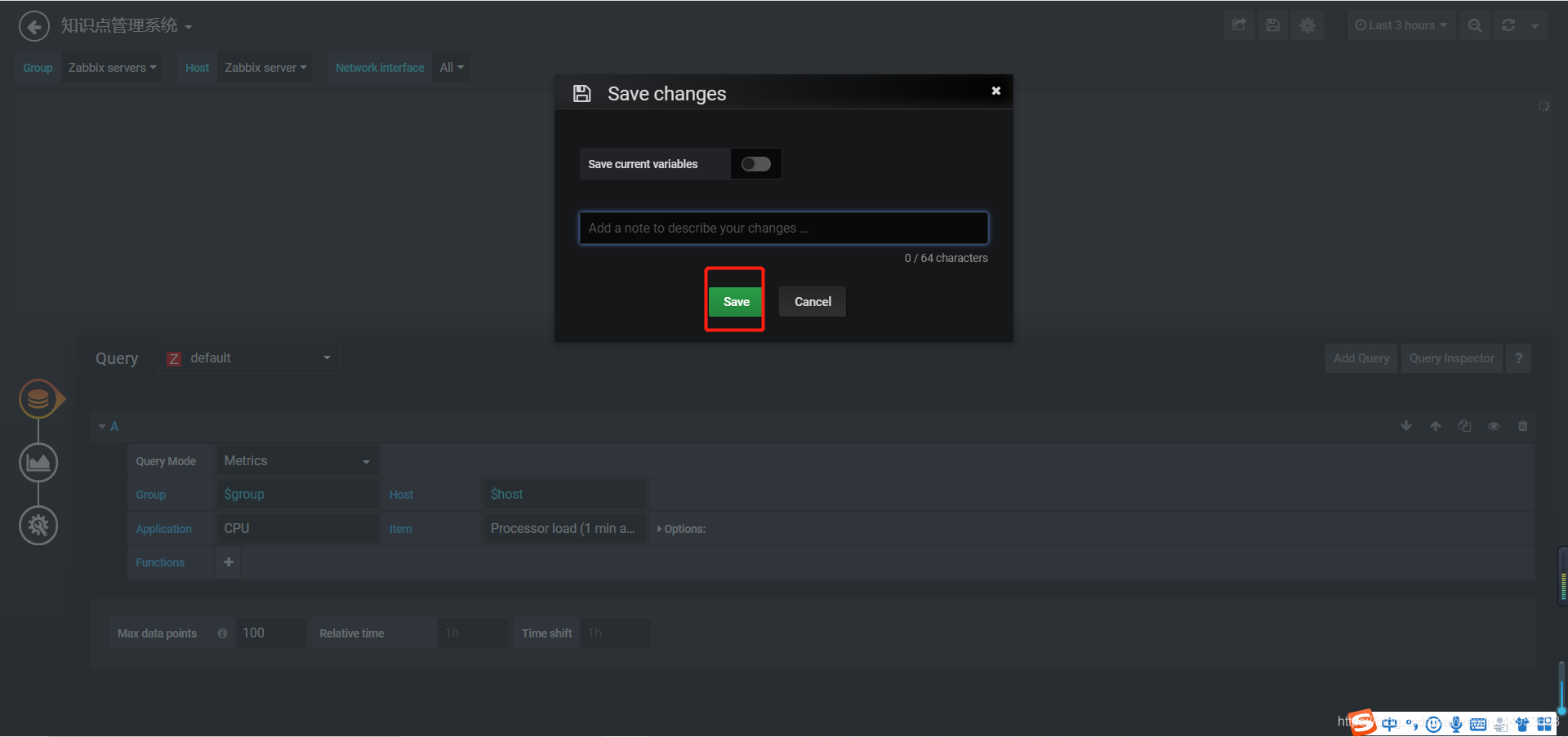Click the voice input microphone icon

tap(1456, 724)
